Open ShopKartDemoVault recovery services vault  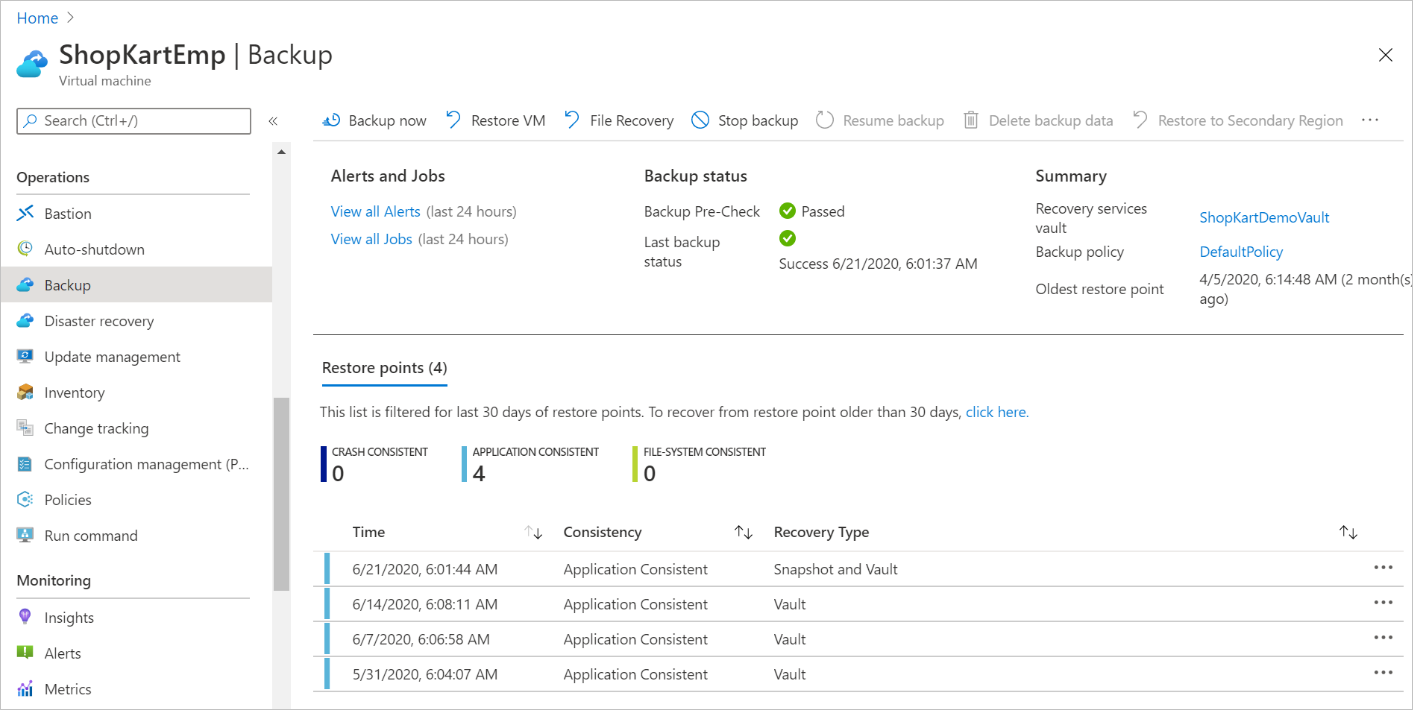[1264, 217]
